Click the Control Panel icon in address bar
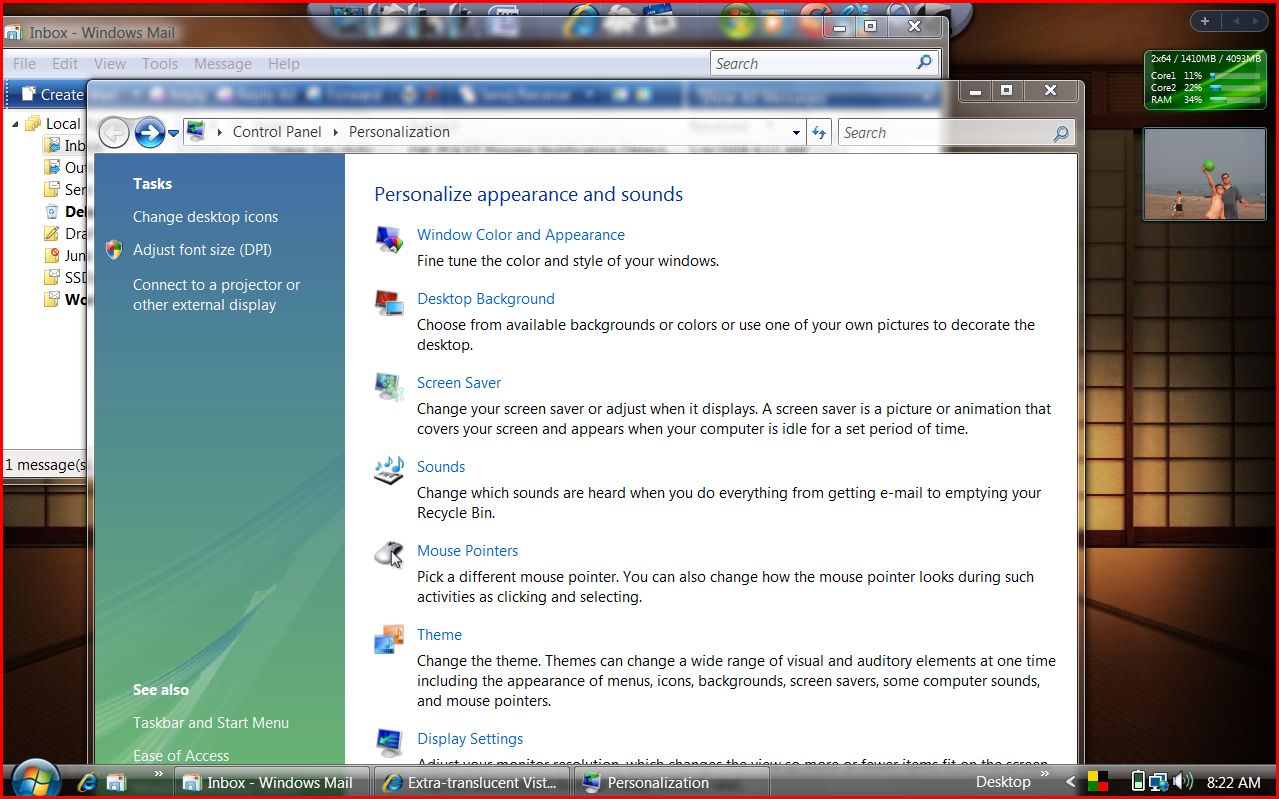Image resolution: width=1279 pixels, height=799 pixels. pyautogui.click(x=197, y=132)
